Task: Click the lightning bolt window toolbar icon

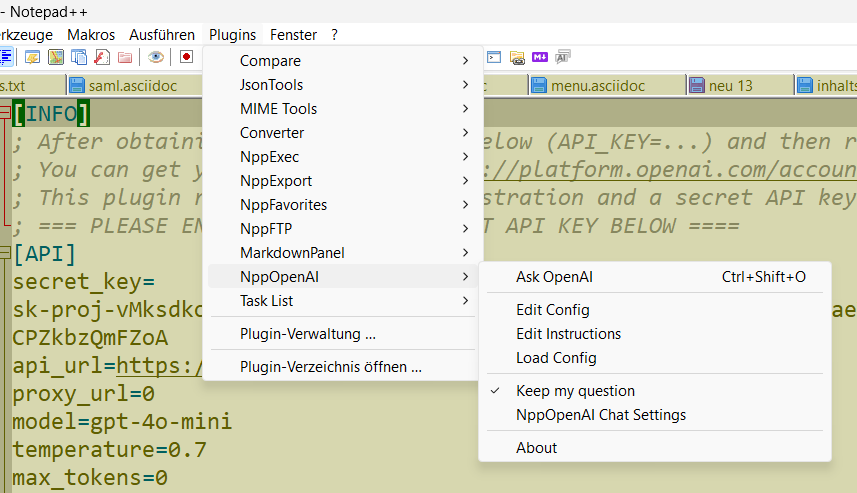Action: (32, 57)
